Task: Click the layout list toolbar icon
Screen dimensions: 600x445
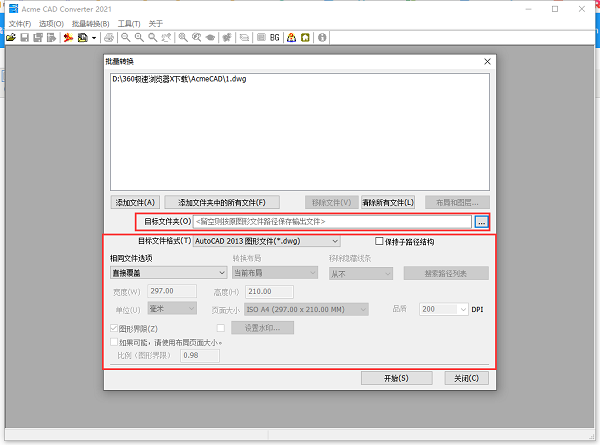Action: [x=261, y=37]
